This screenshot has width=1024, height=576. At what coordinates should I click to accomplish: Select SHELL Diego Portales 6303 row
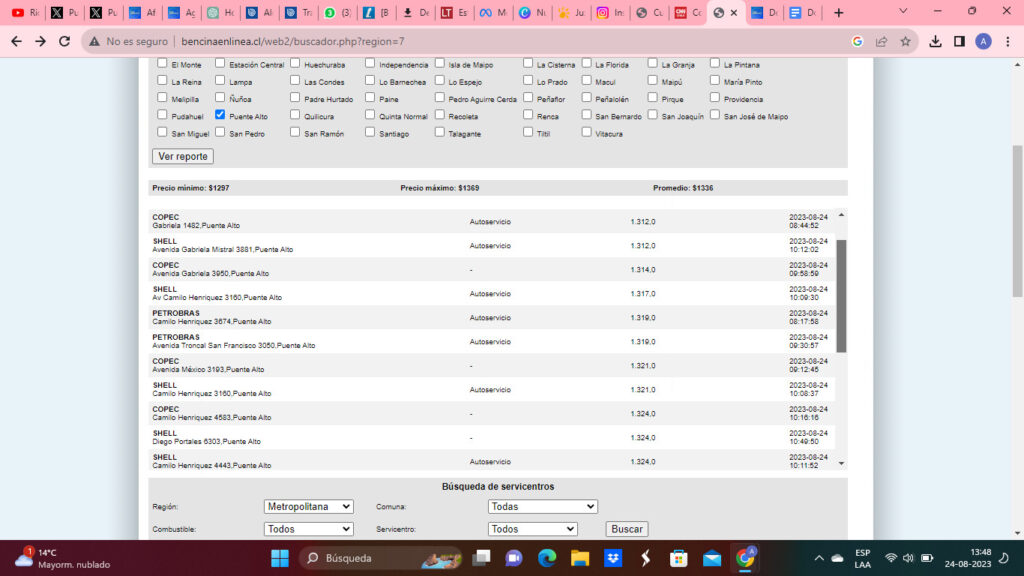click(x=491, y=438)
